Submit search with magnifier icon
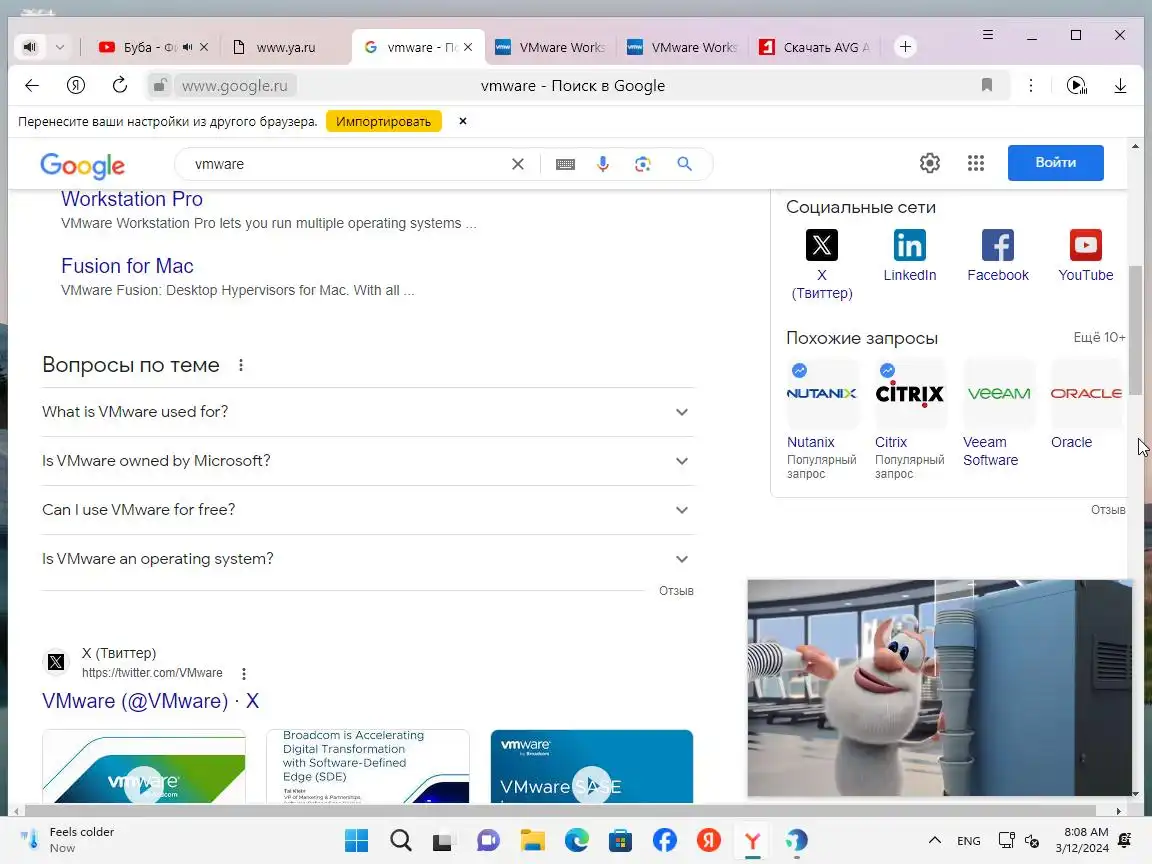 coord(684,164)
